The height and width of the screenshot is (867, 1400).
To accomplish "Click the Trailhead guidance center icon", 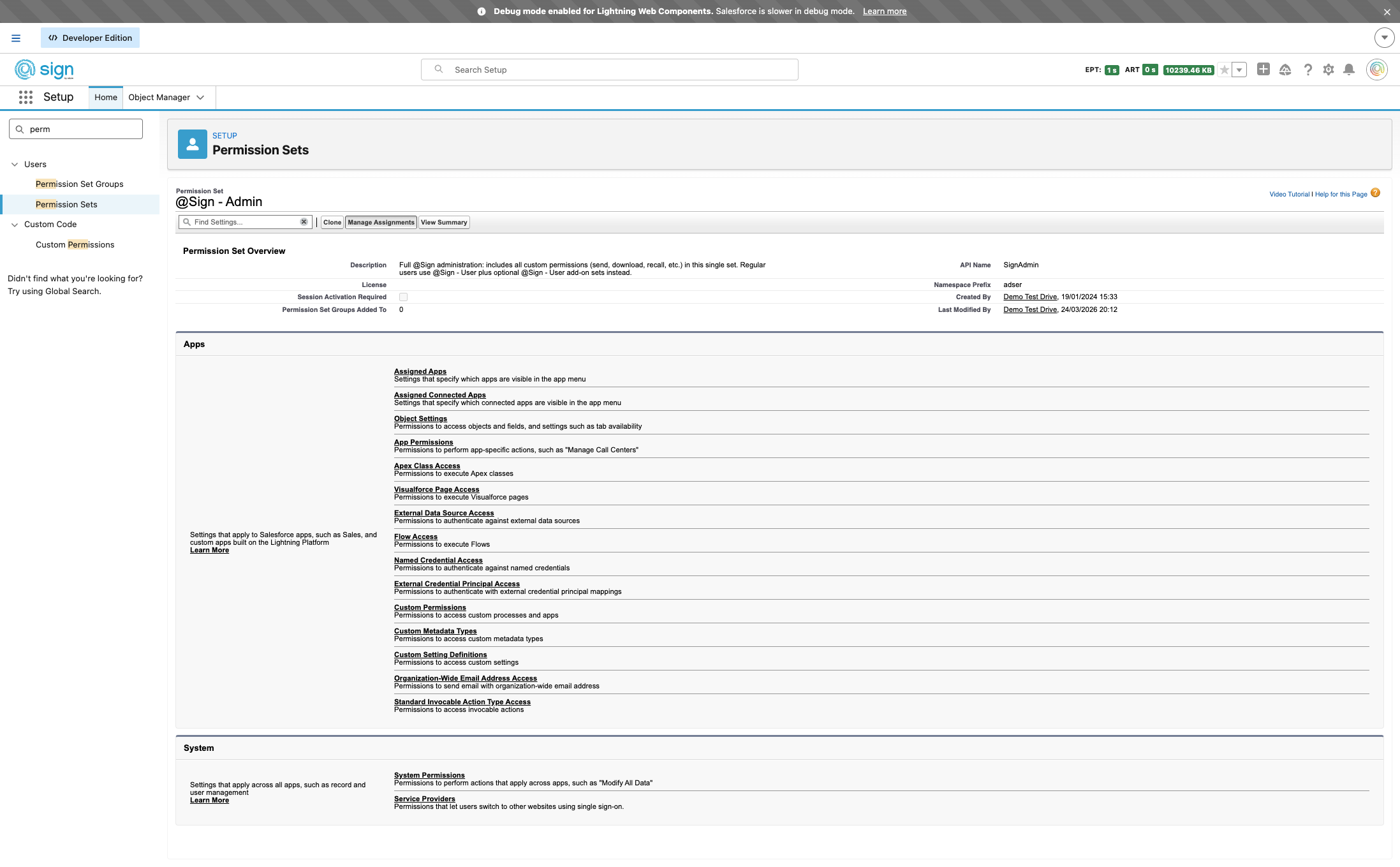I will 1285,70.
